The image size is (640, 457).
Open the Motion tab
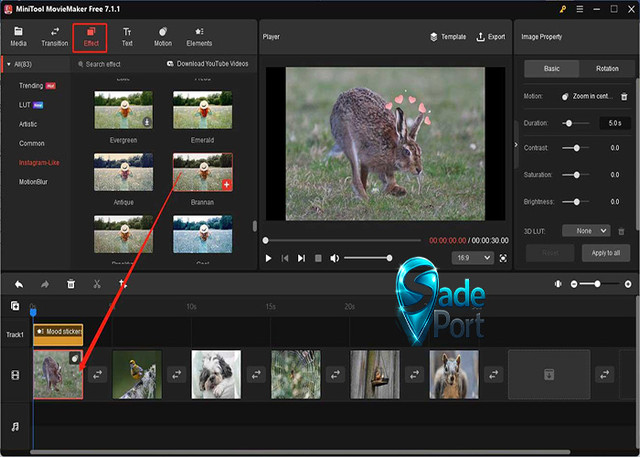pos(162,37)
